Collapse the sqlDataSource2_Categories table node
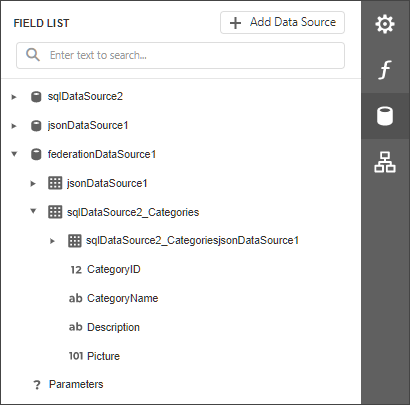The image size is (410, 405). point(33,211)
